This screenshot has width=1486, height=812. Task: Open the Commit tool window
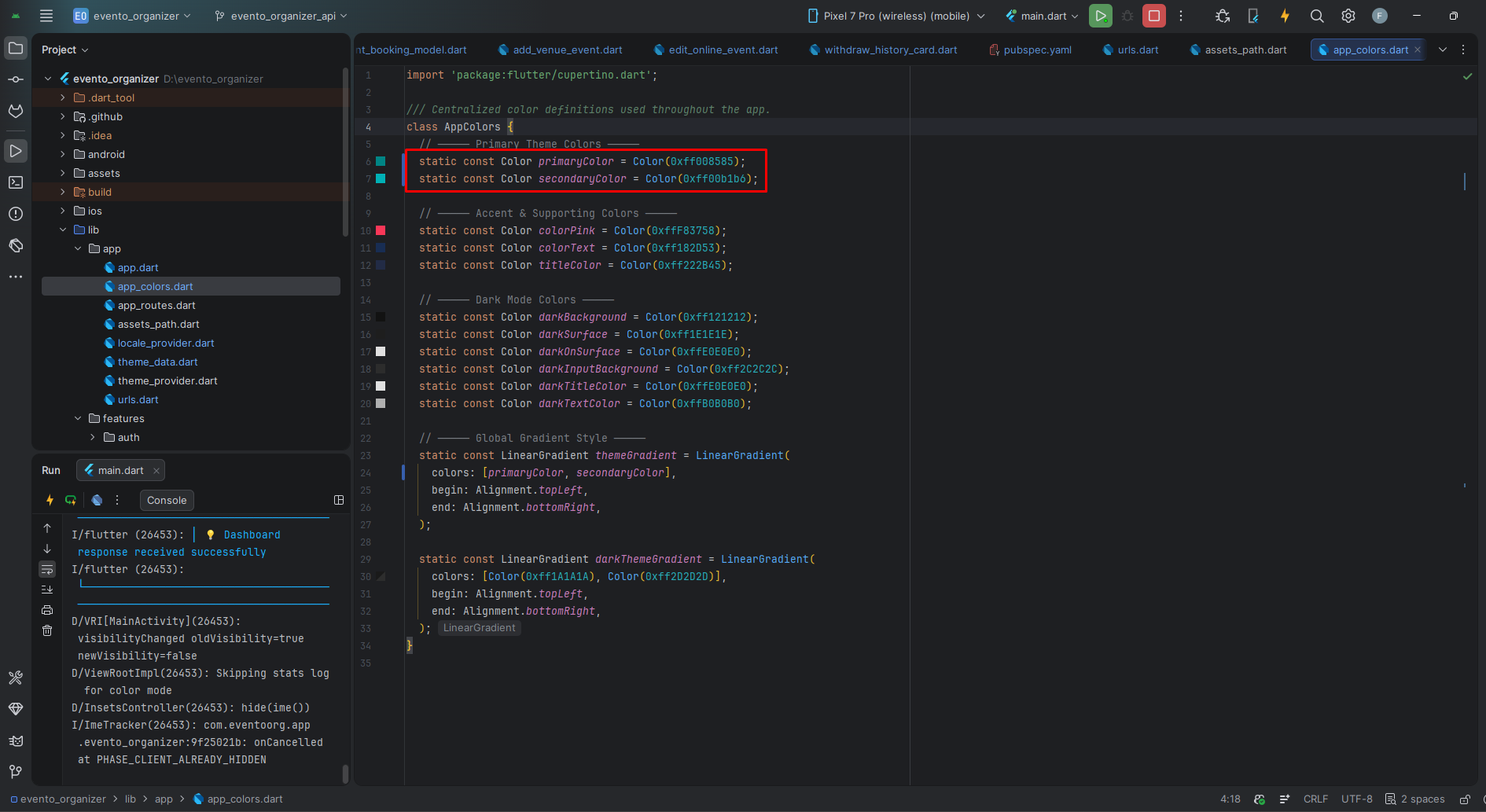pos(16,80)
